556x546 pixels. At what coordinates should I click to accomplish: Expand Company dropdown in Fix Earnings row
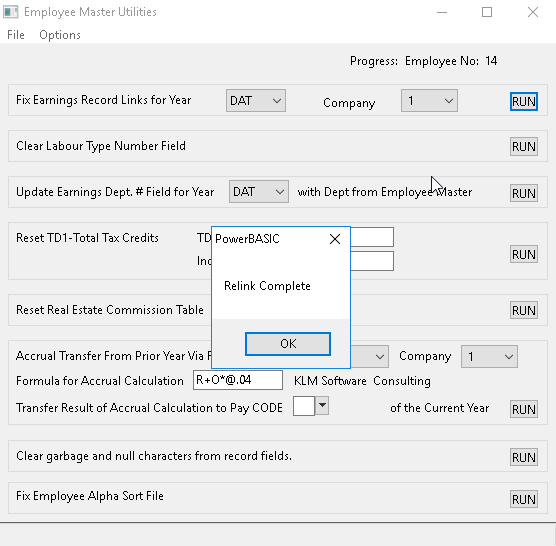429,101
